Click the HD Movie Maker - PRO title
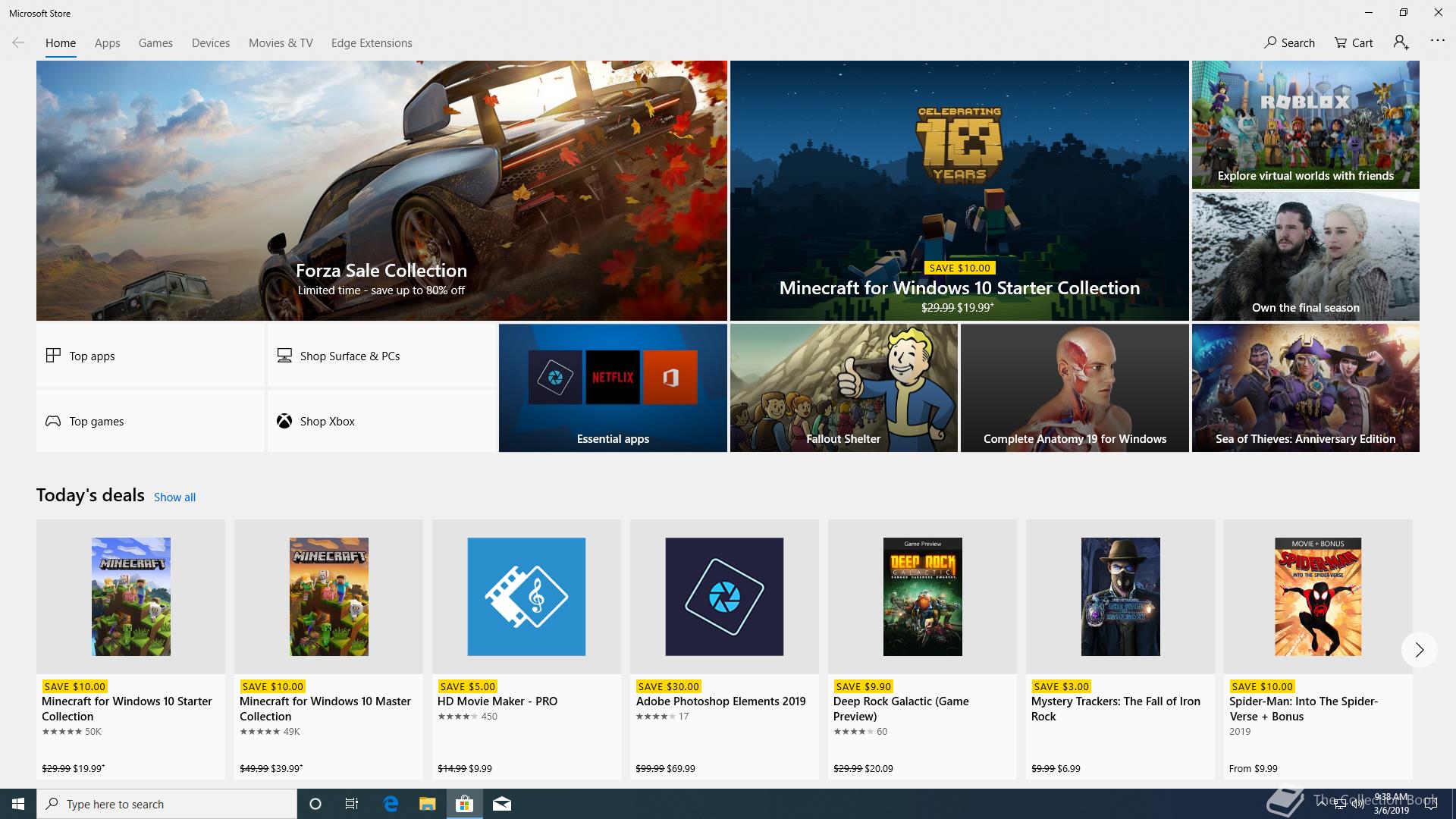The height and width of the screenshot is (819, 1456). [x=497, y=701]
